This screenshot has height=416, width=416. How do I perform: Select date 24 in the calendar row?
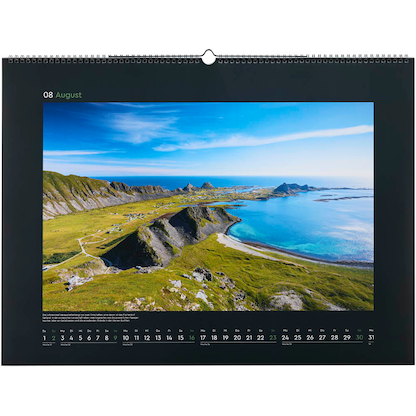(285, 338)
